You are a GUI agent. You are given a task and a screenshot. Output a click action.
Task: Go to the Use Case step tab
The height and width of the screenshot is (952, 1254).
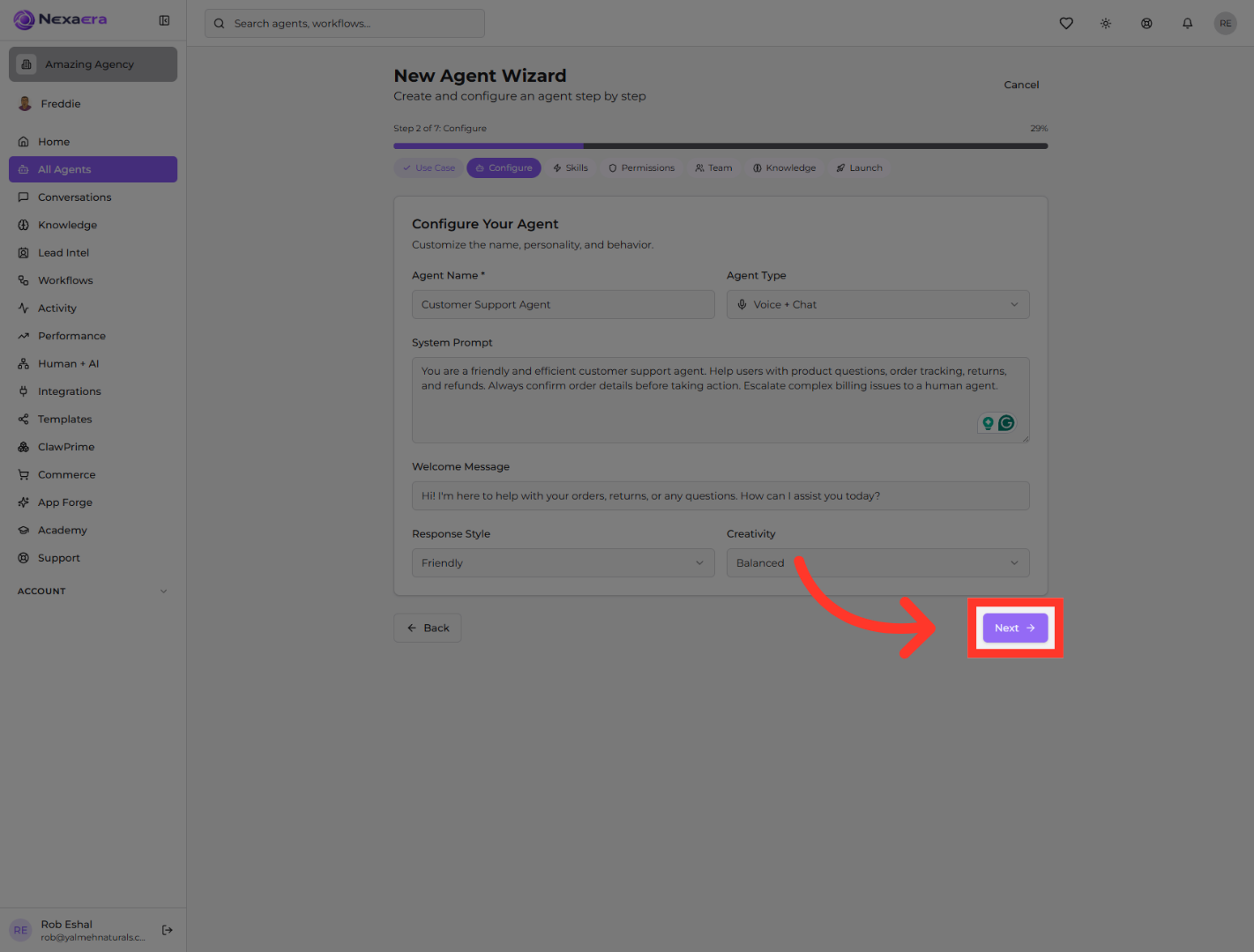pyautogui.click(x=429, y=168)
